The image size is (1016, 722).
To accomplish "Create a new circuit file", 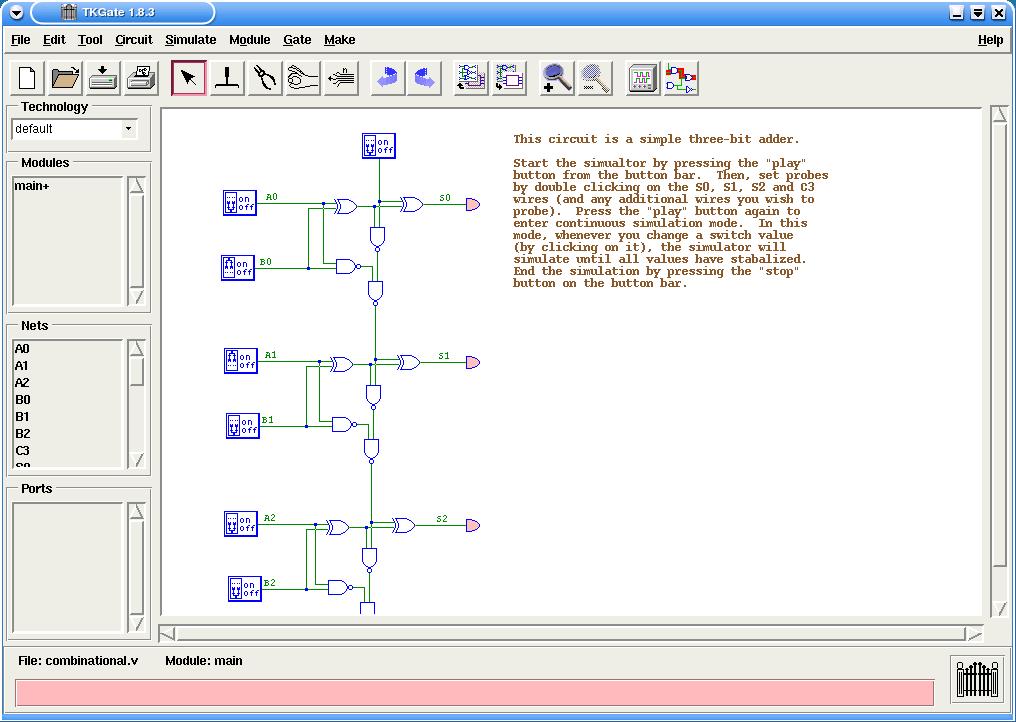I will point(27,78).
